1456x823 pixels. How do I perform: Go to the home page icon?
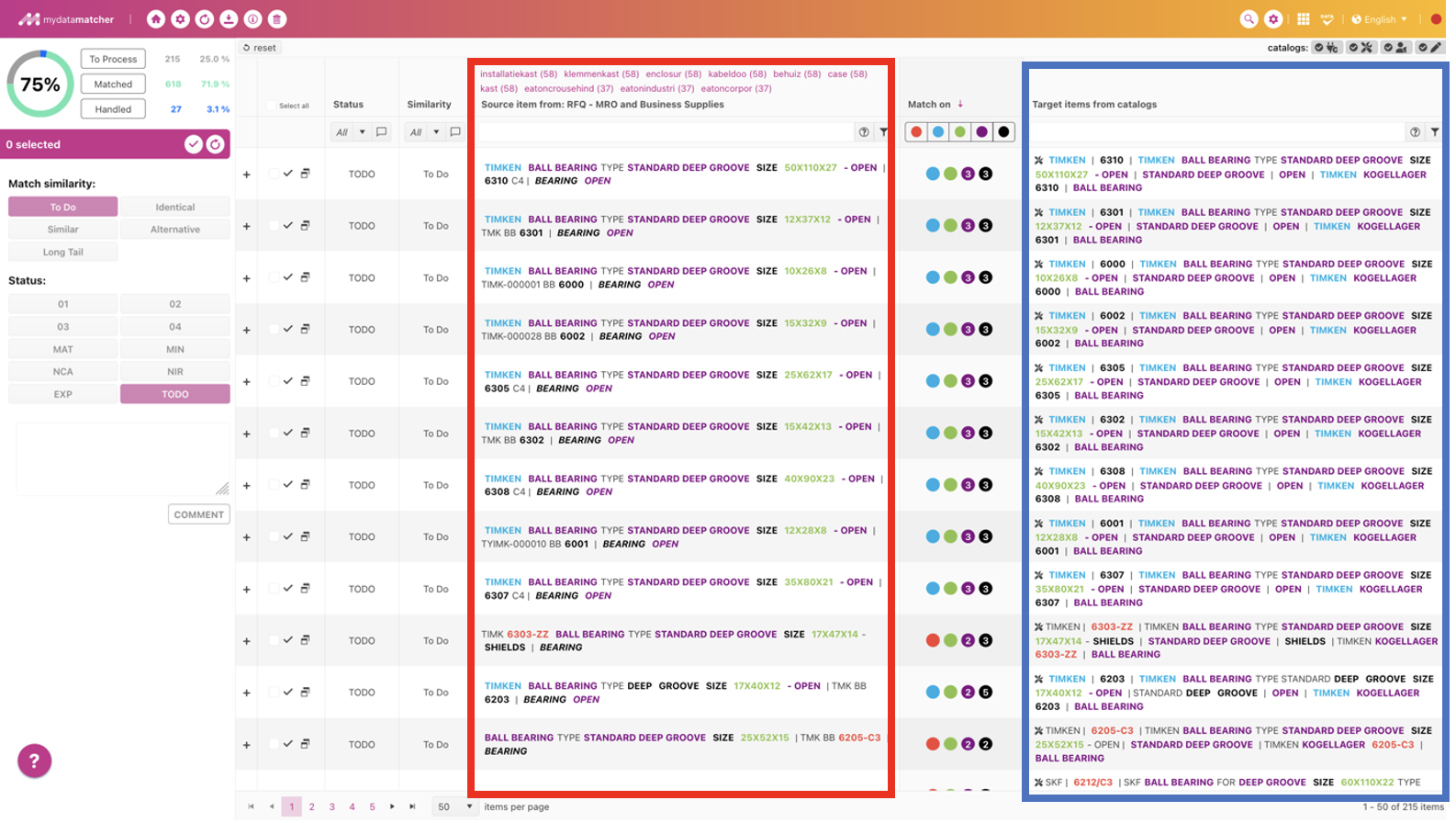[156, 19]
